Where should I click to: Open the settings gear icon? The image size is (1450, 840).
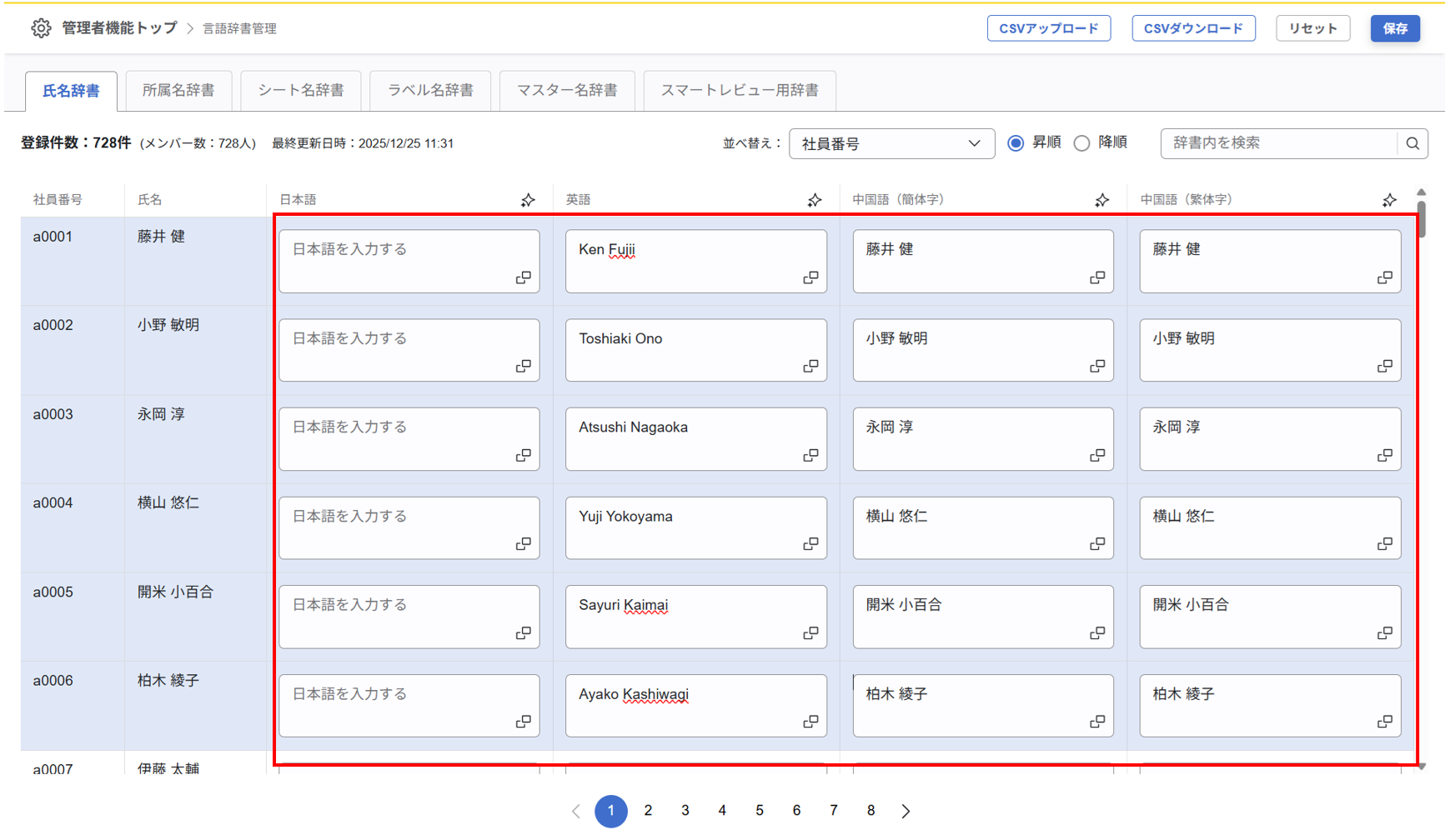coord(41,27)
